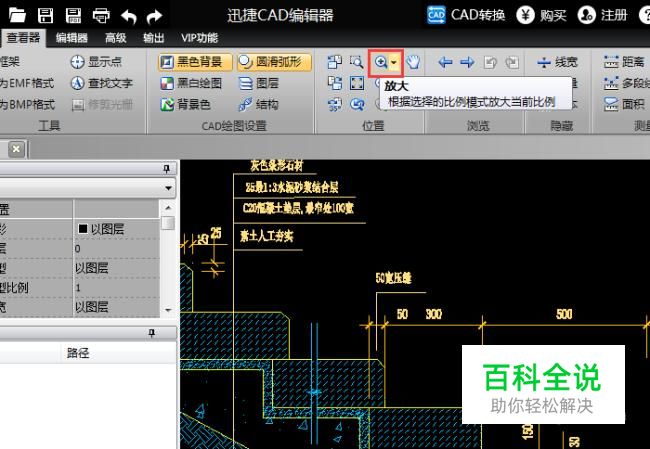
Task: Select the 素土人工夯实 annotation text
Action: [x=267, y=236]
